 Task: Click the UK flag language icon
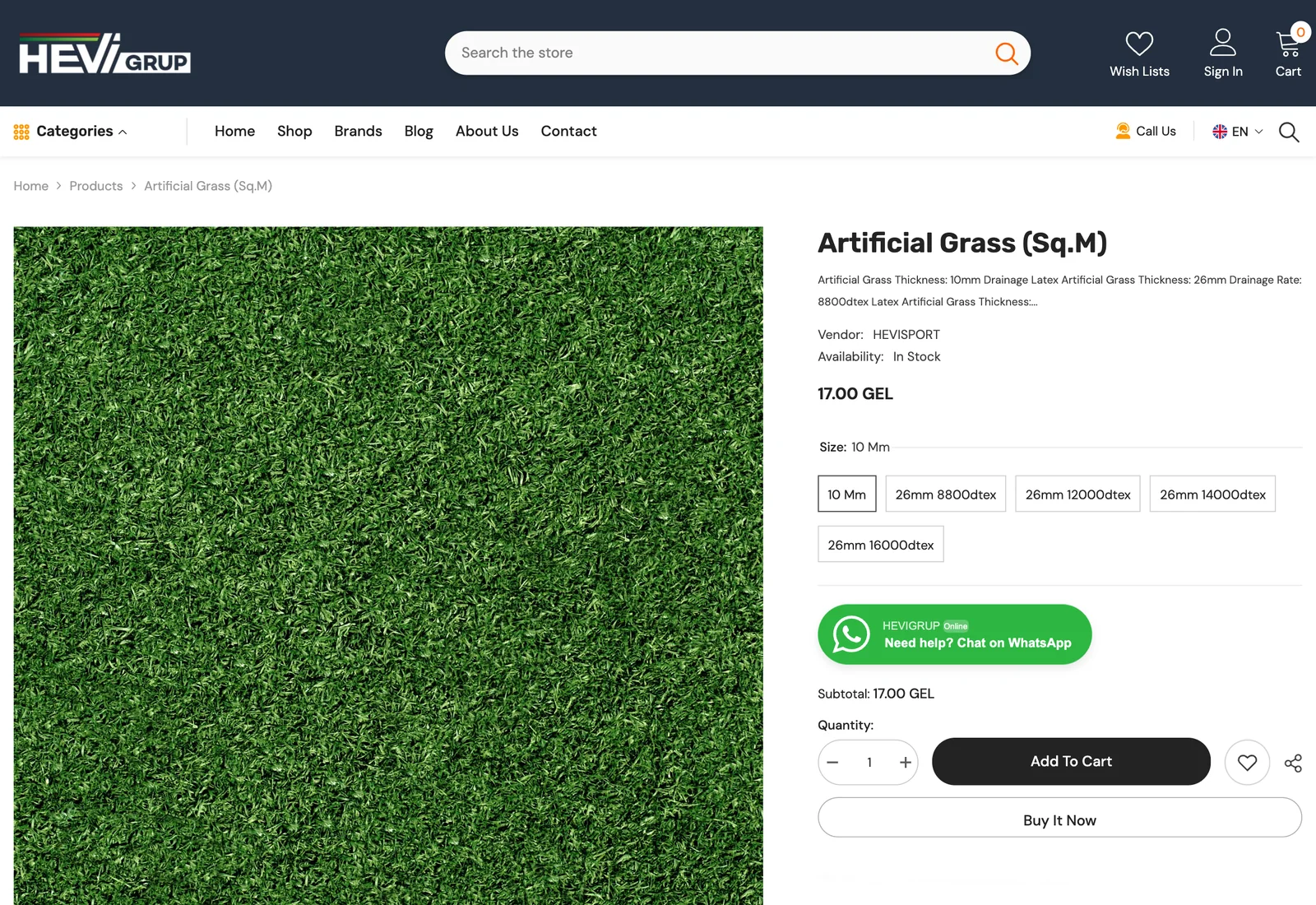click(1220, 132)
